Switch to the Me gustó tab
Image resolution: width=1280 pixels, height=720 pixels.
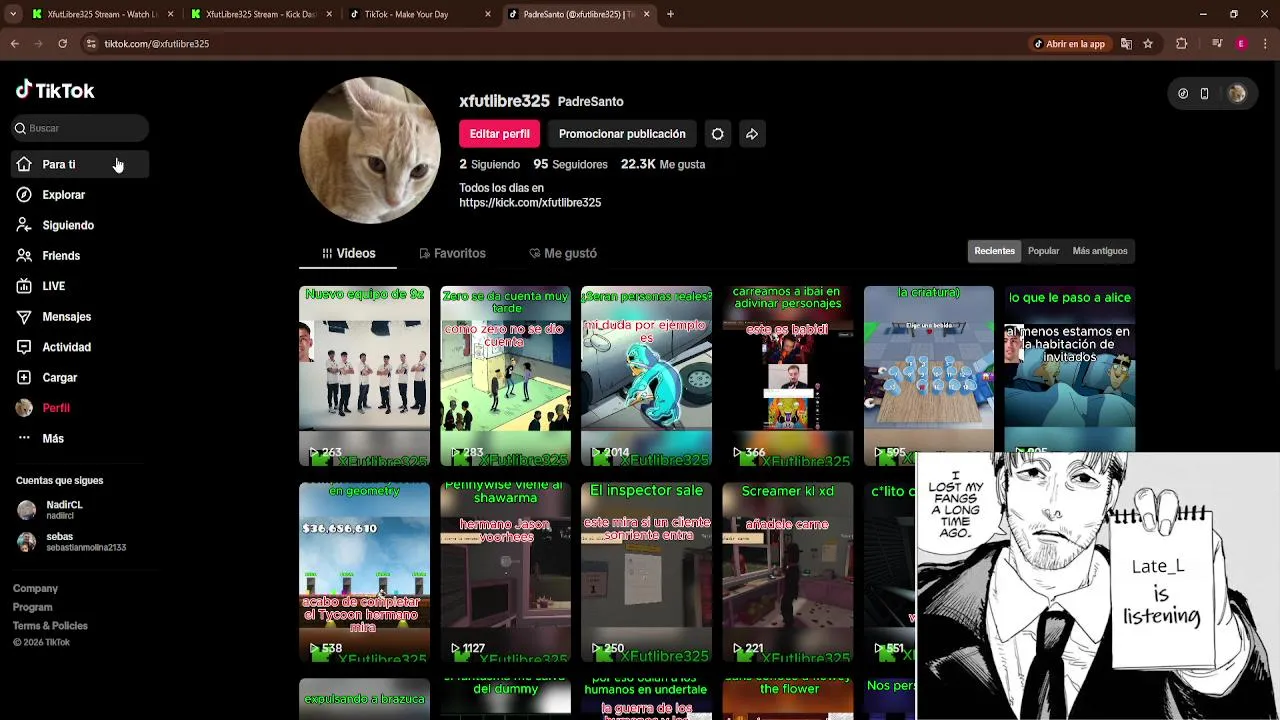click(x=562, y=254)
